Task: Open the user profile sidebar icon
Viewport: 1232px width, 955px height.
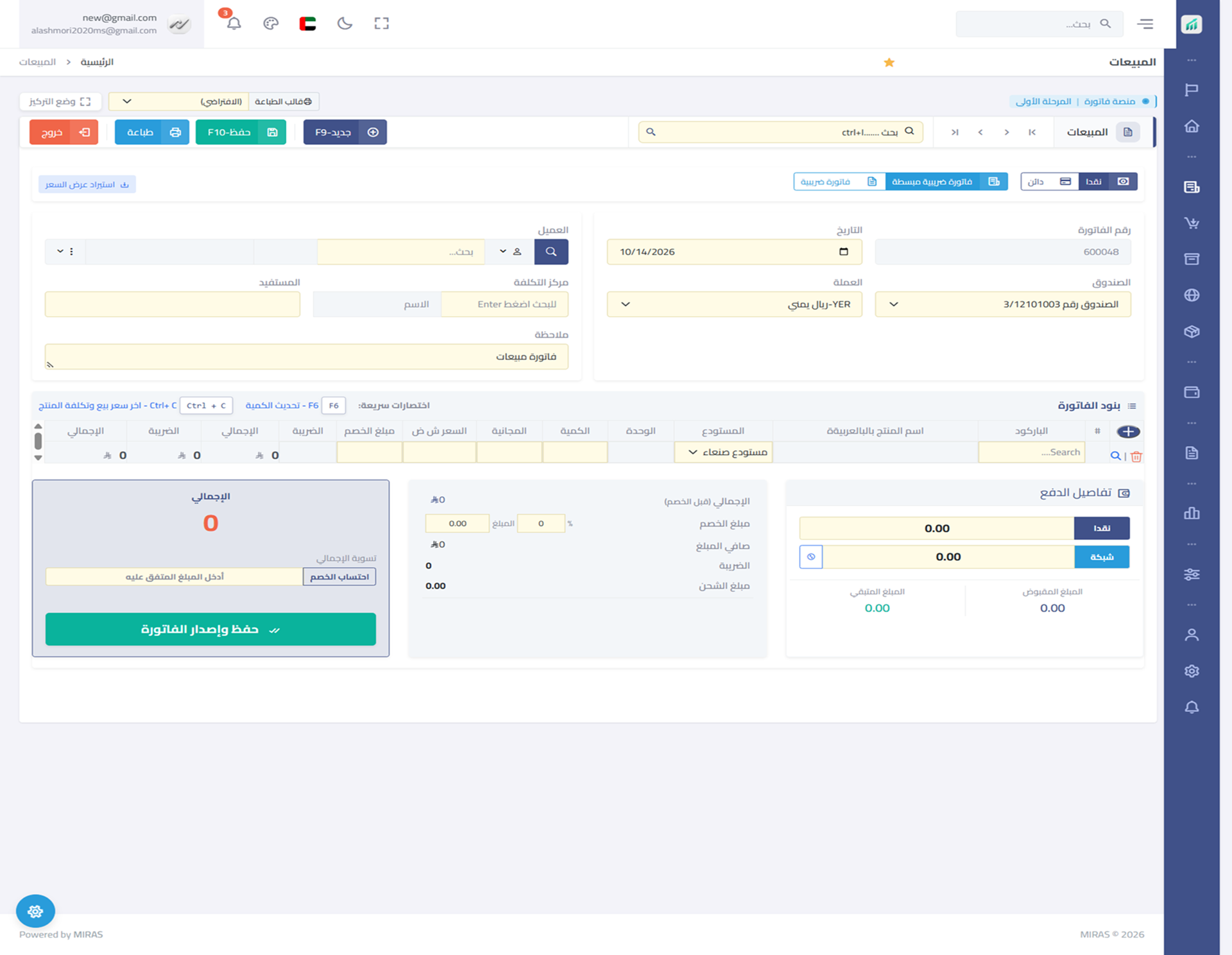Action: tap(1192, 635)
